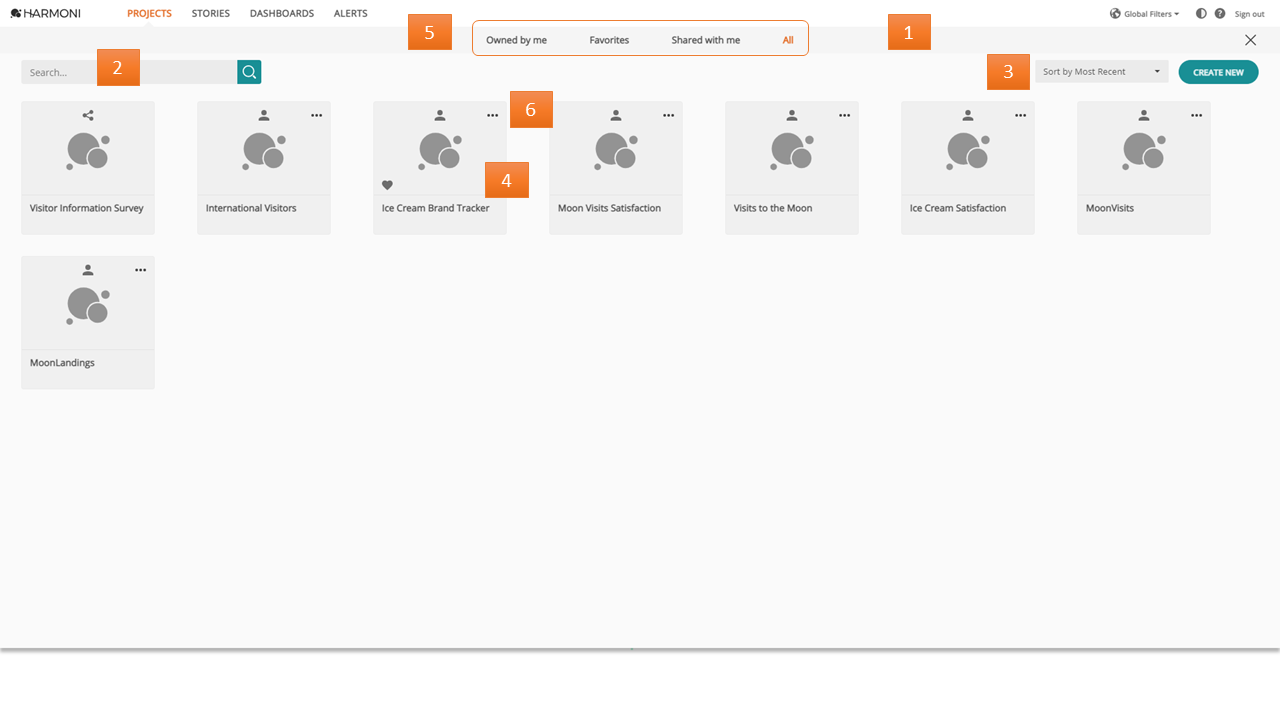This screenshot has width=1280, height=720.
Task: Switch to the Alerts tab
Action: 351,14
